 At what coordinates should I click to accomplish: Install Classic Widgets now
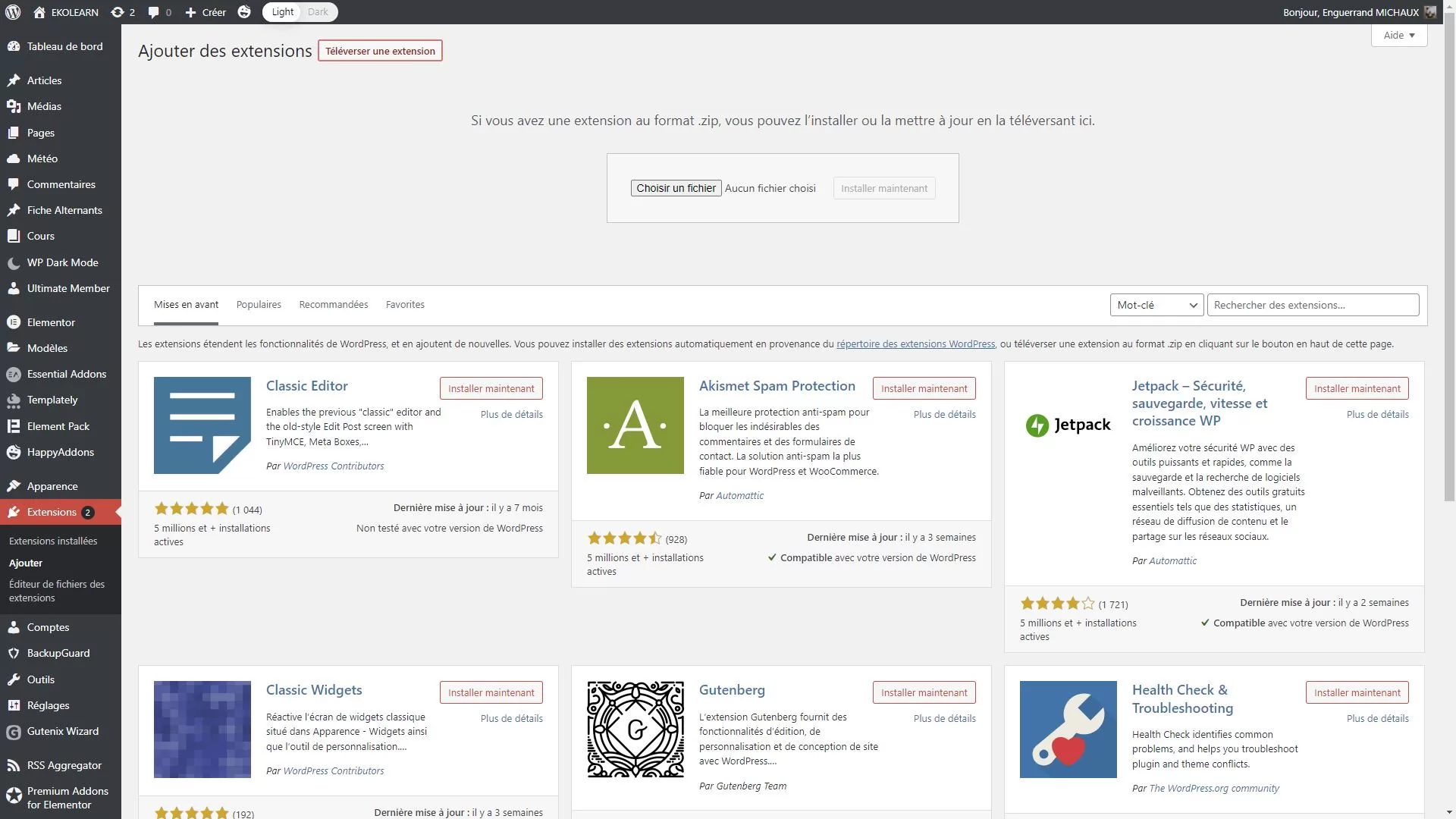[491, 692]
